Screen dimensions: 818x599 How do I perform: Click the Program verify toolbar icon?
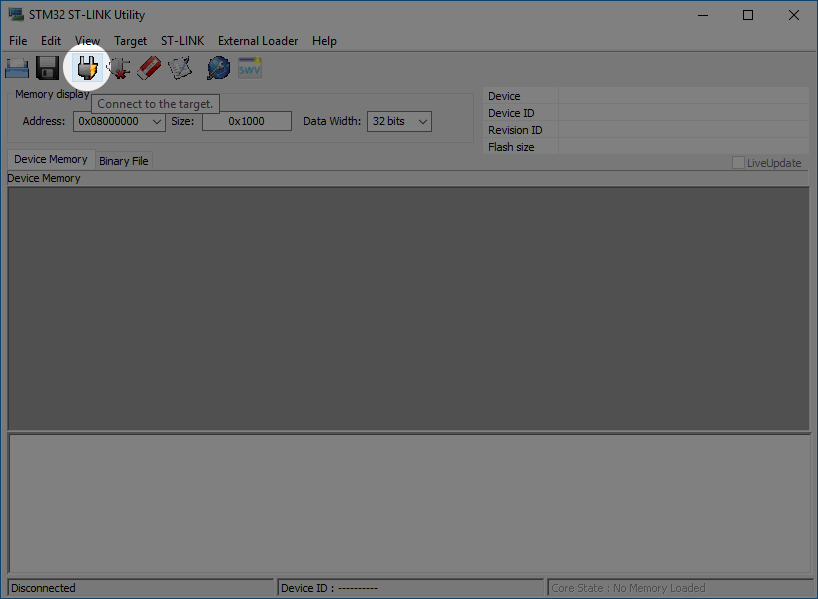180,68
